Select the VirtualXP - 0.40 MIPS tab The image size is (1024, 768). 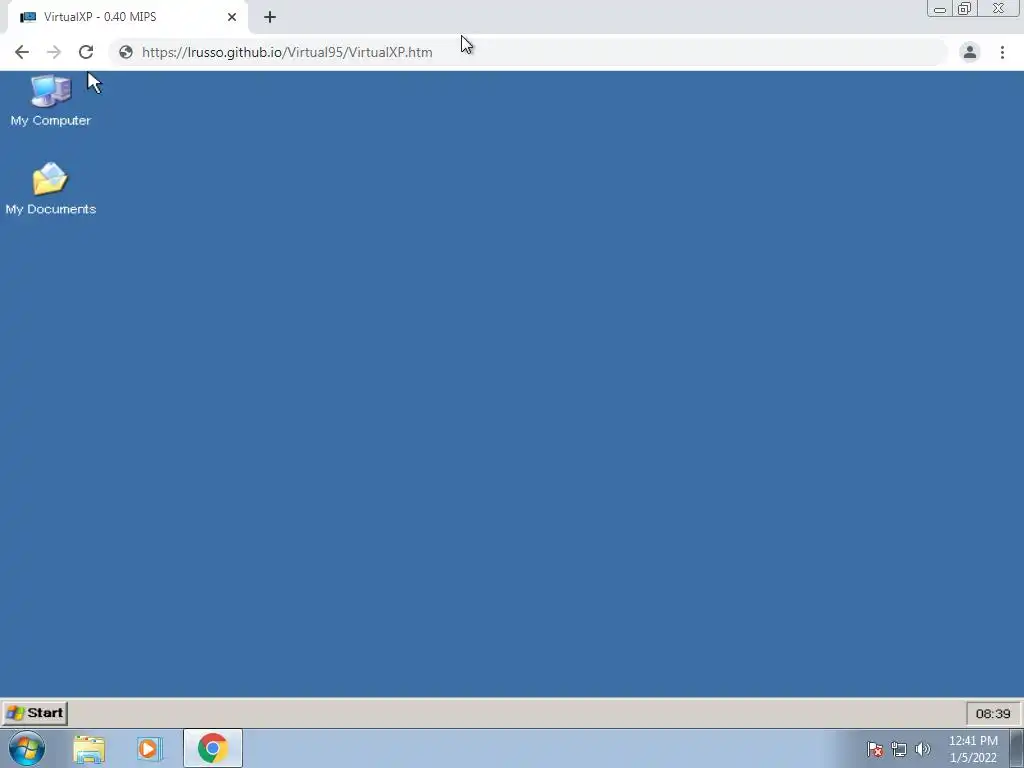point(127,17)
